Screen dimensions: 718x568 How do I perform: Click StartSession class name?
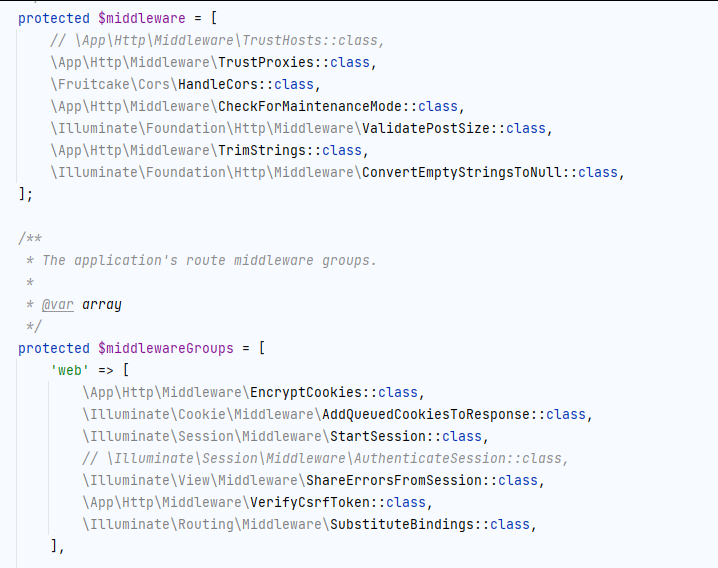tap(378, 436)
